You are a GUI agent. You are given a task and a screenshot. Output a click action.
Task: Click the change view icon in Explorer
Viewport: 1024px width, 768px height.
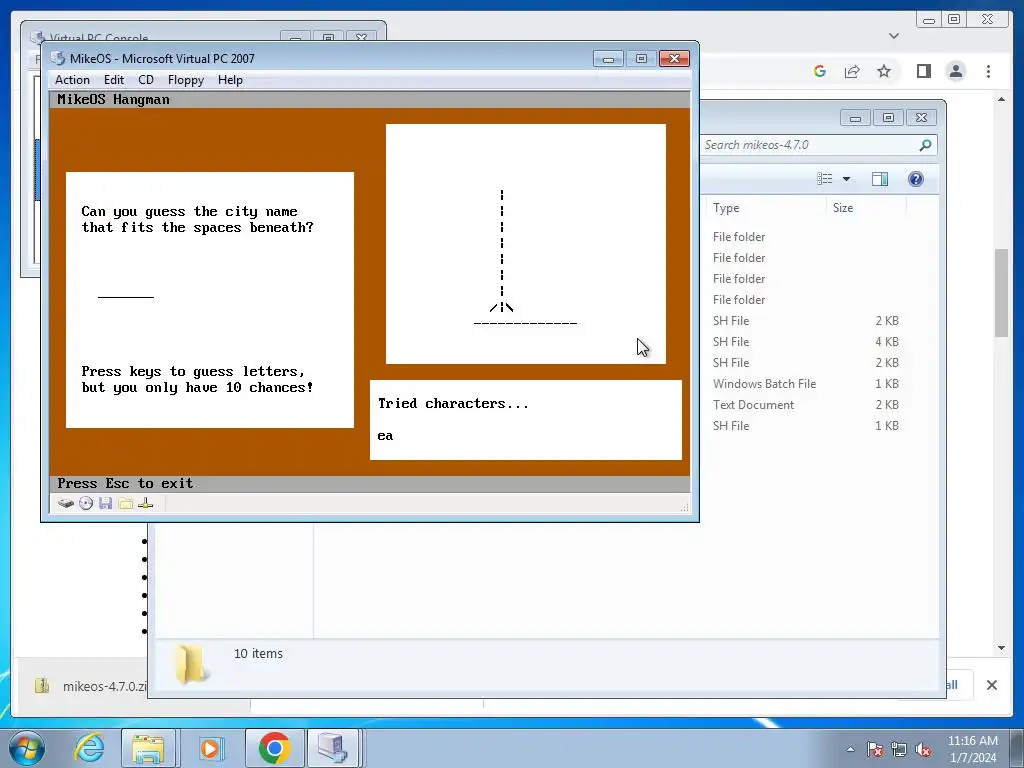pos(825,179)
